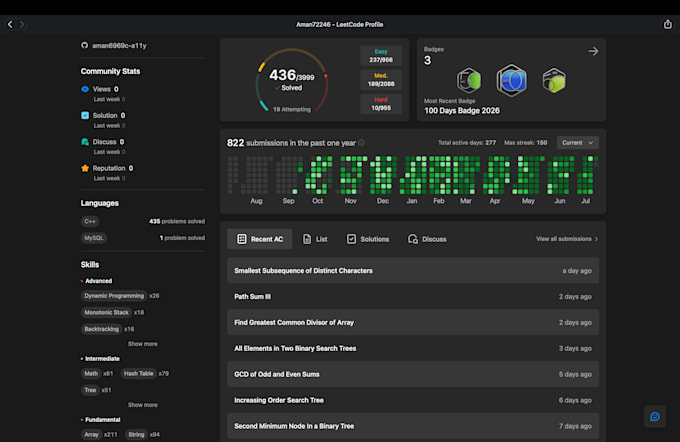Click '822 submissions in the past one year'
Screen dimensions: 680x442
[291, 143]
